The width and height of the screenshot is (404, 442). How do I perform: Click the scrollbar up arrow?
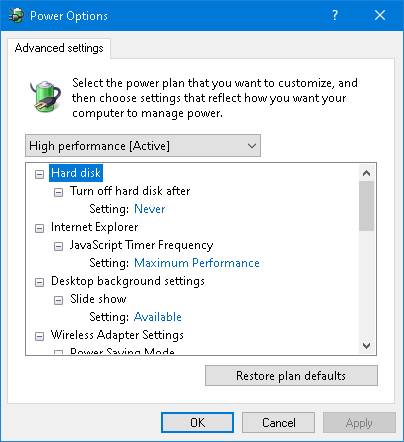point(367,173)
